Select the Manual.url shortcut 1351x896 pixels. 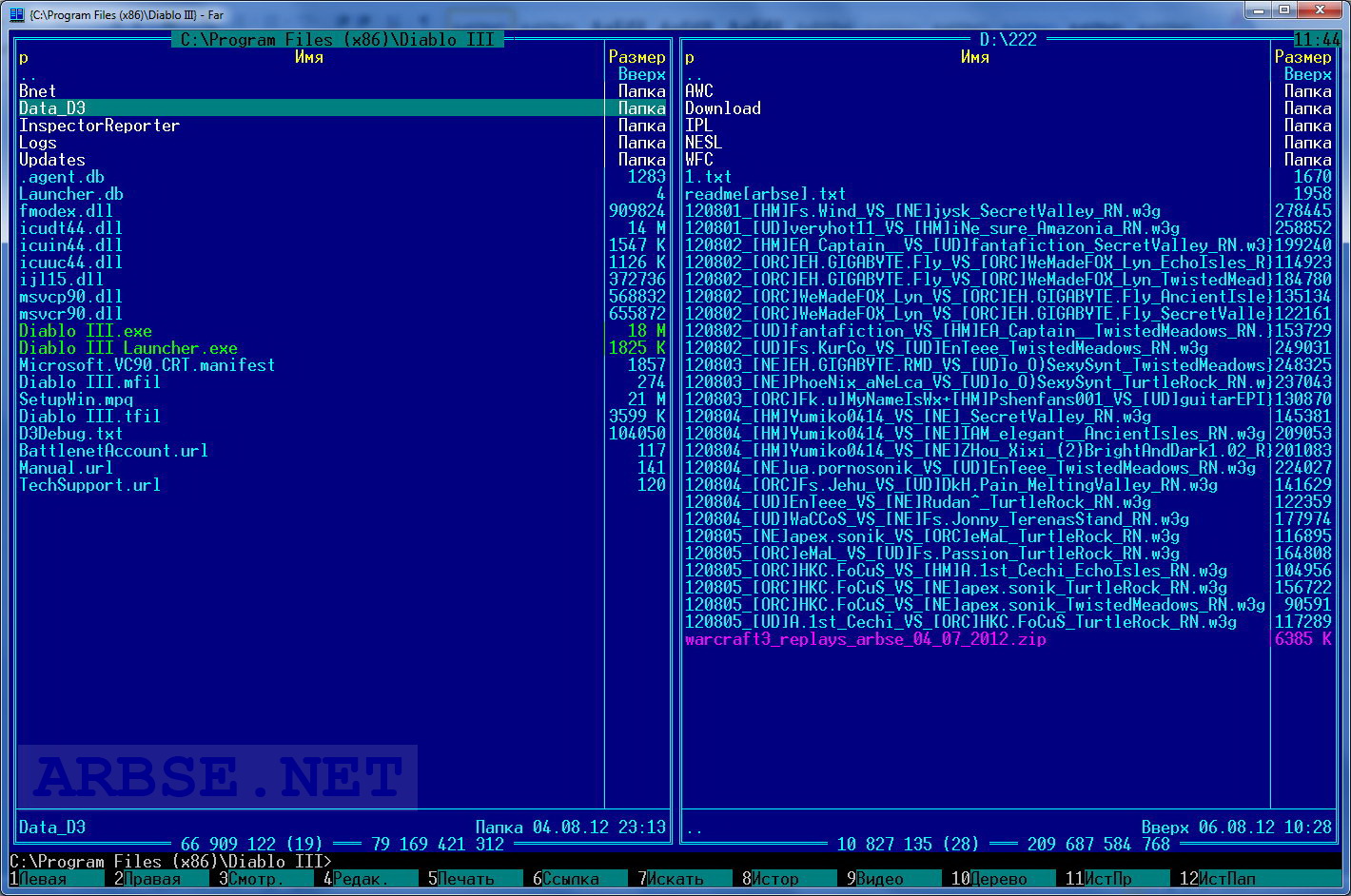[x=67, y=468]
